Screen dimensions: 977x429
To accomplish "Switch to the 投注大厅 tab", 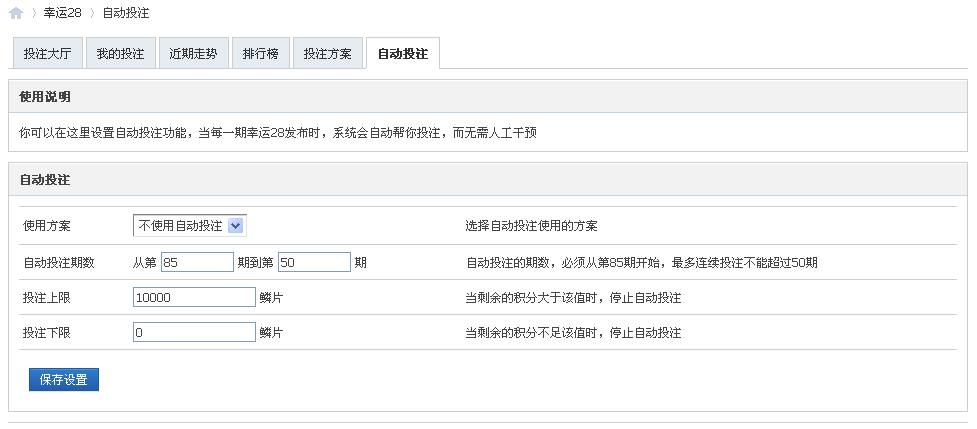I will [x=47, y=54].
